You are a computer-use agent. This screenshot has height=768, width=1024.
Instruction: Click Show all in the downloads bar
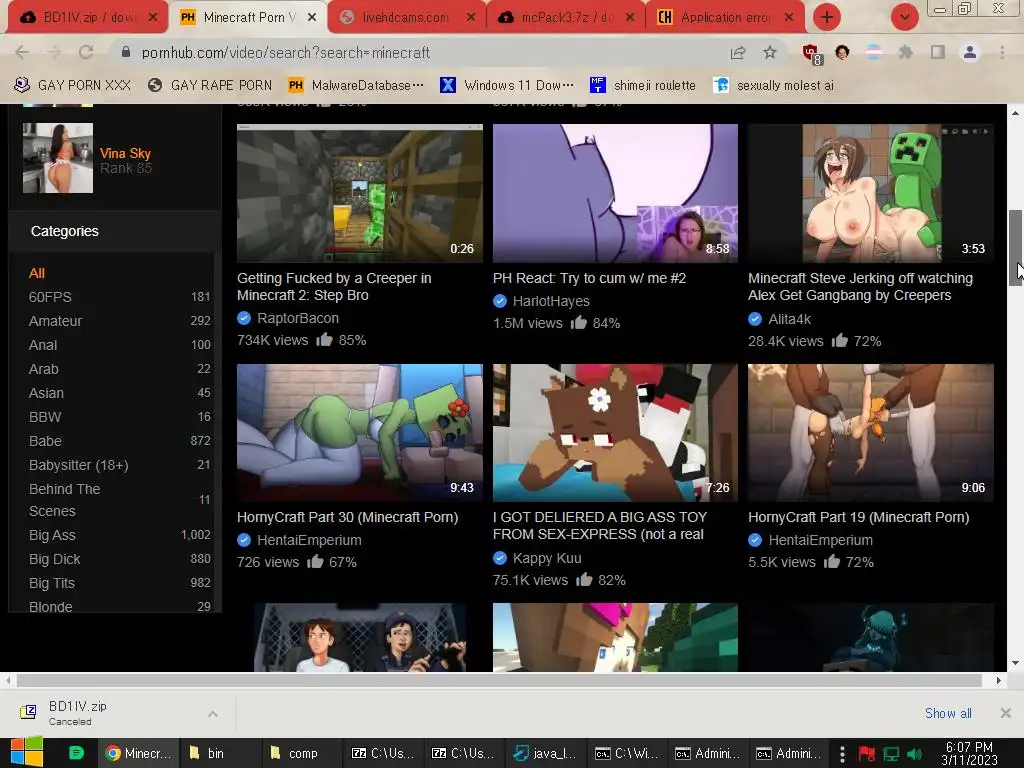(948, 713)
